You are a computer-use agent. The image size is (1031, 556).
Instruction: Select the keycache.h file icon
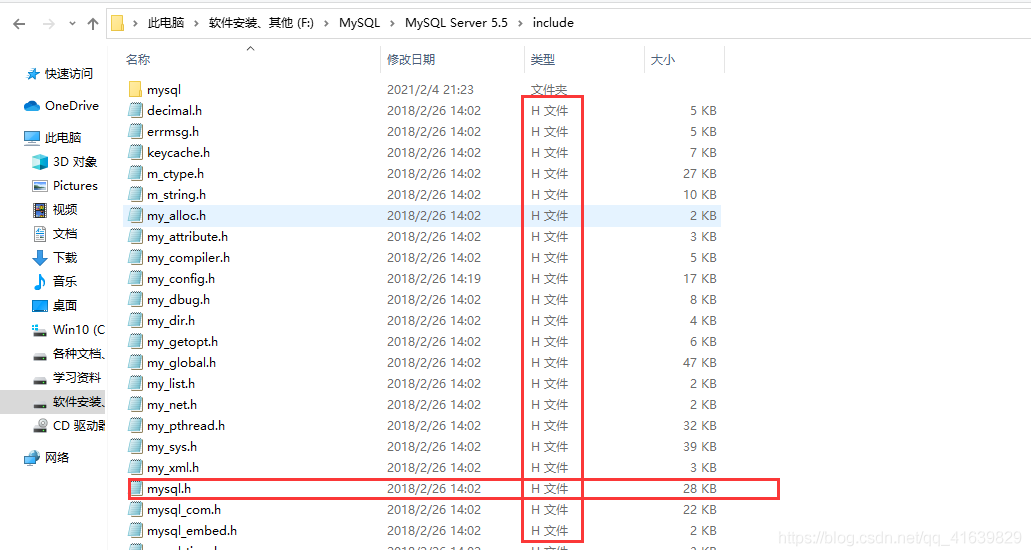pyautogui.click(x=135, y=152)
